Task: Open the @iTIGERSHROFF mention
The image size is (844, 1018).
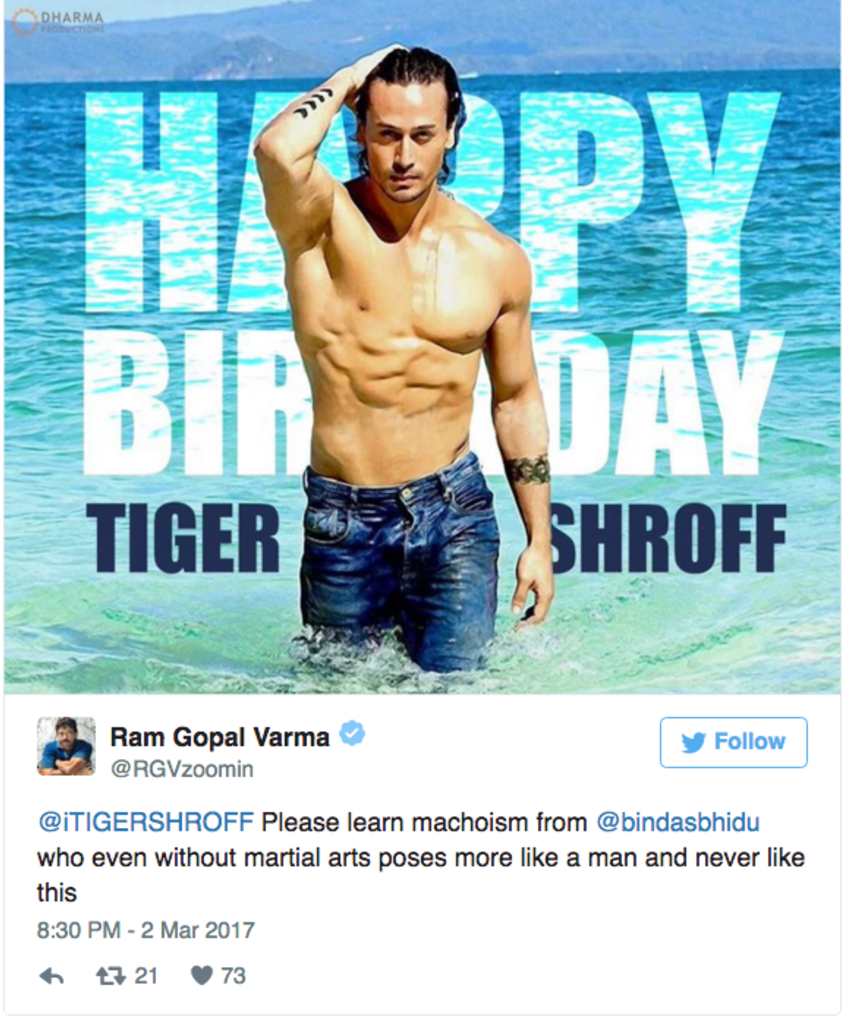Action: click(x=146, y=823)
